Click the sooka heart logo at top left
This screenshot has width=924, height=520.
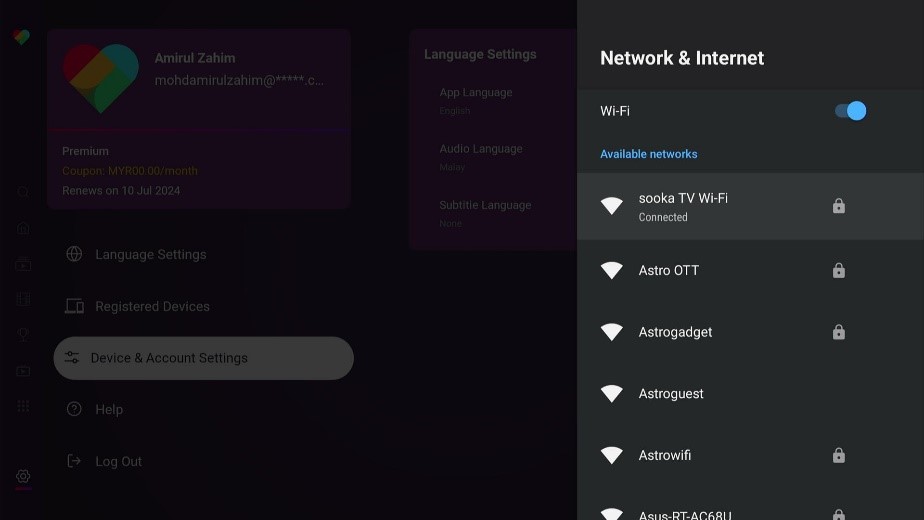[x=21, y=37]
